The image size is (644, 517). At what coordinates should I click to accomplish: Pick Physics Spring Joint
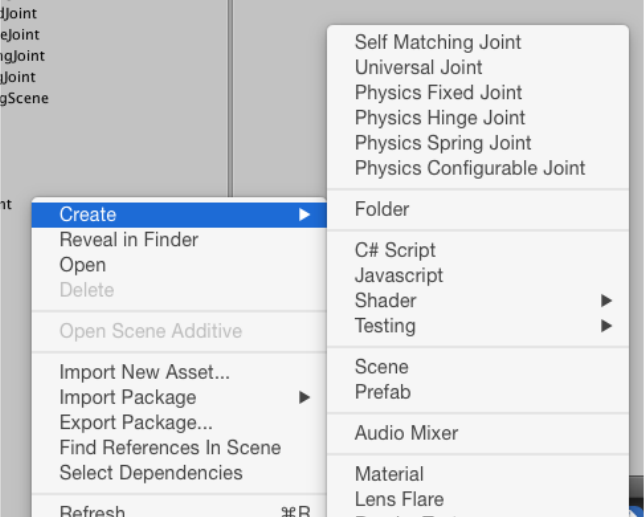pos(443,143)
